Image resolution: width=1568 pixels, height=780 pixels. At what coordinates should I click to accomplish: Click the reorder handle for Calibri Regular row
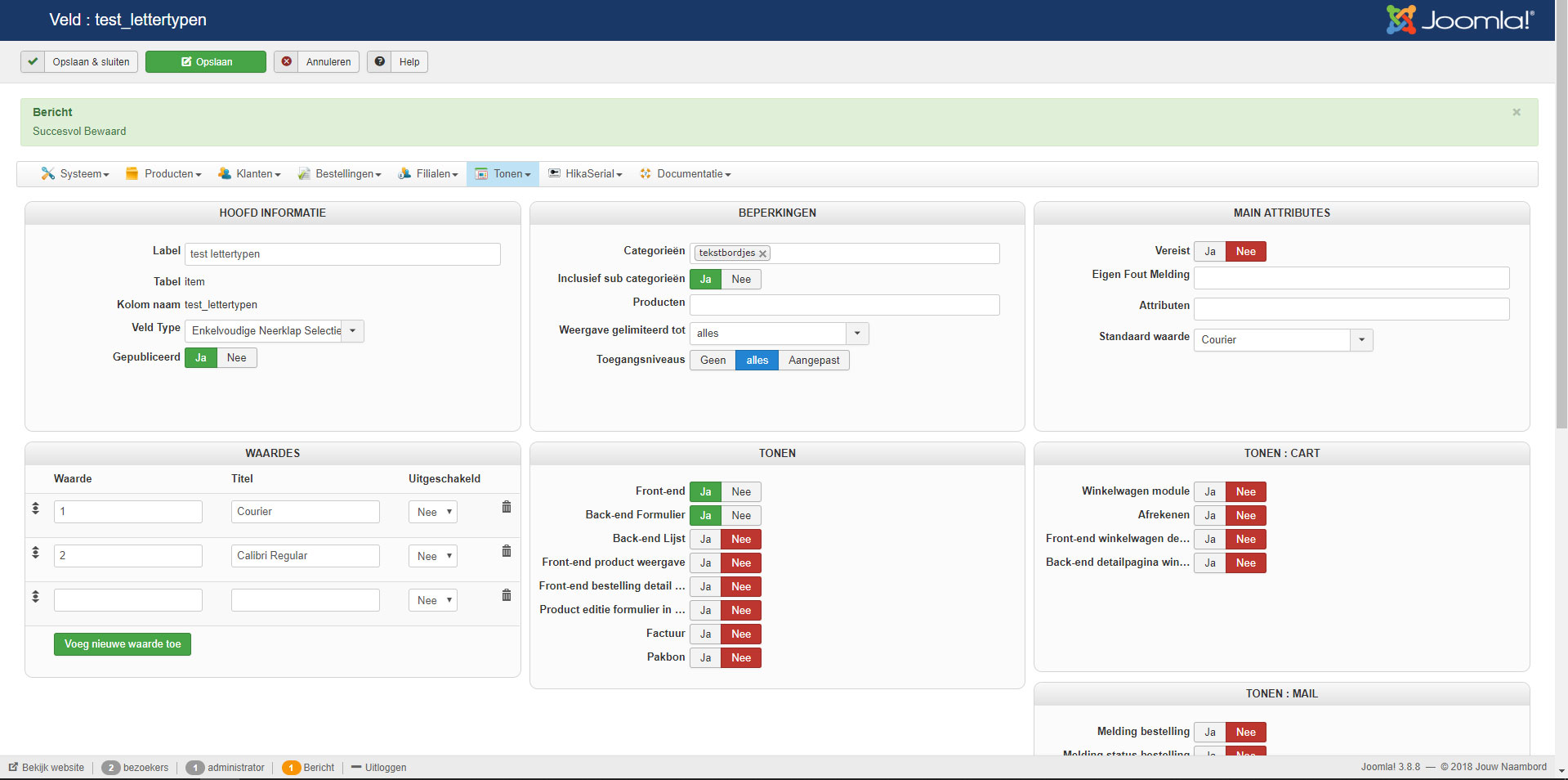coord(35,552)
